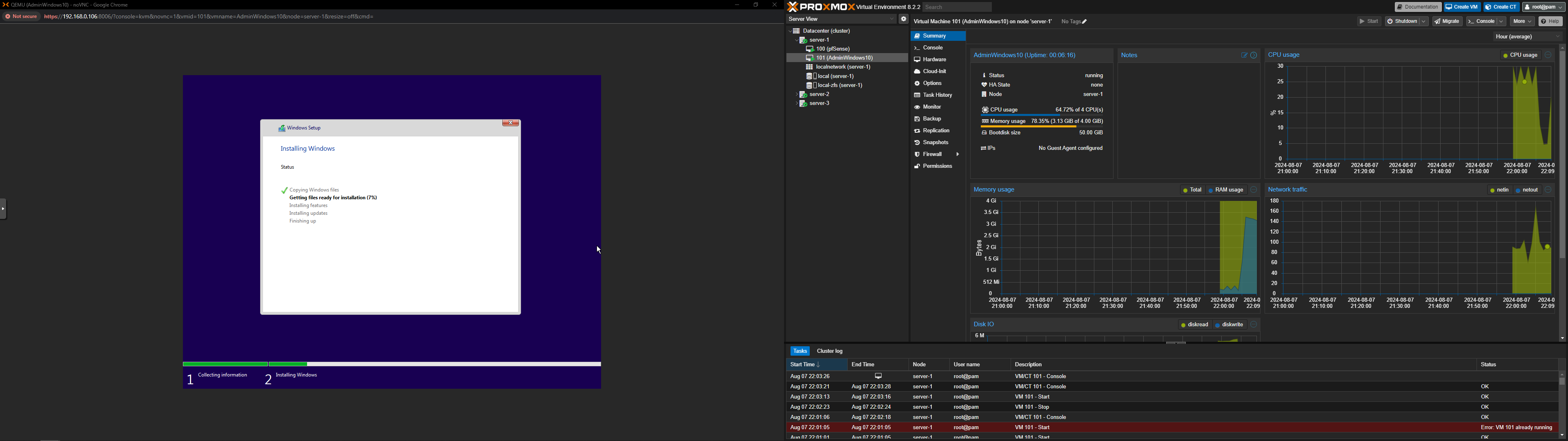Toggle the diskwrite legend series

pos(1229,325)
